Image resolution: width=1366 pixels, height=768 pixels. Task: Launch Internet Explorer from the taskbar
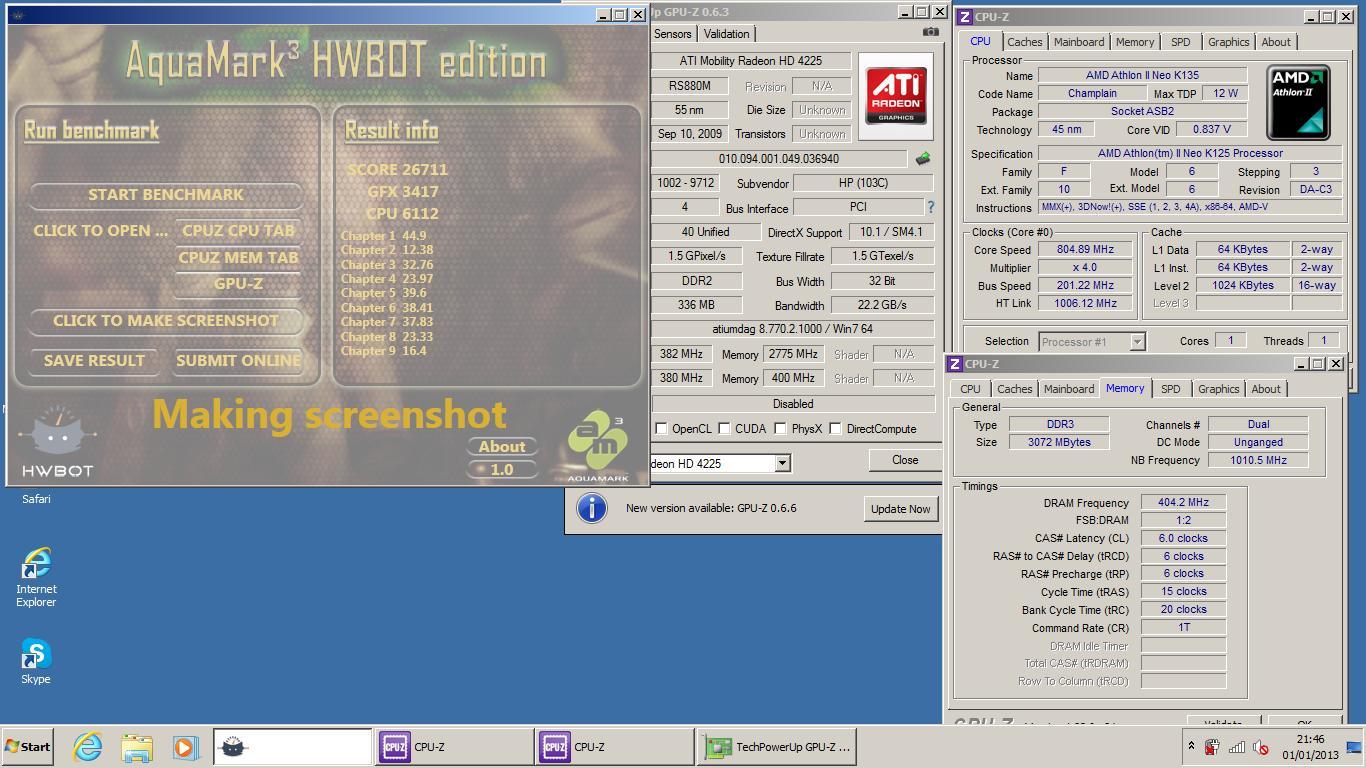(x=88, y=747)
